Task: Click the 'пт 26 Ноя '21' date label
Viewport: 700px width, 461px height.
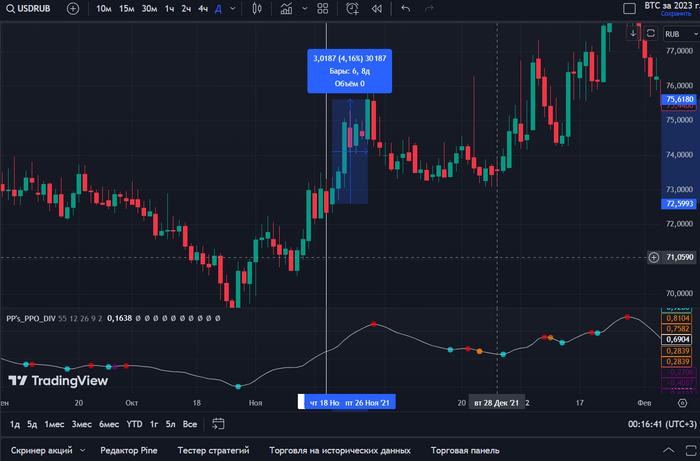Action: pos(367,403)
